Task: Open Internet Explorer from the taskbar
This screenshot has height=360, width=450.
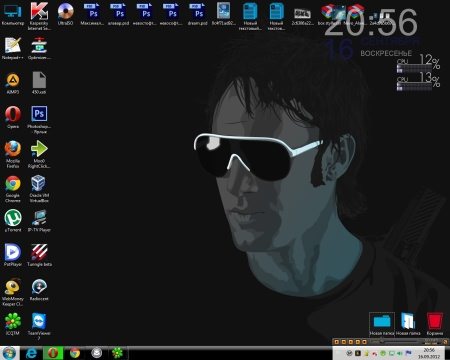Action: (x=31, y=353)
